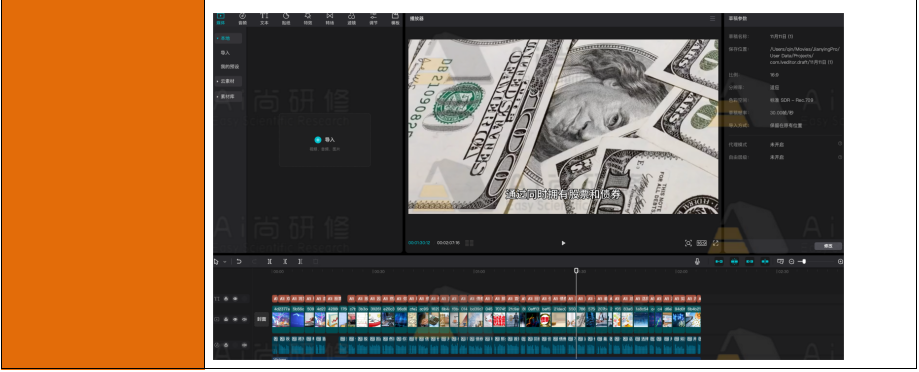Mute the main video track

pos(244,320)
